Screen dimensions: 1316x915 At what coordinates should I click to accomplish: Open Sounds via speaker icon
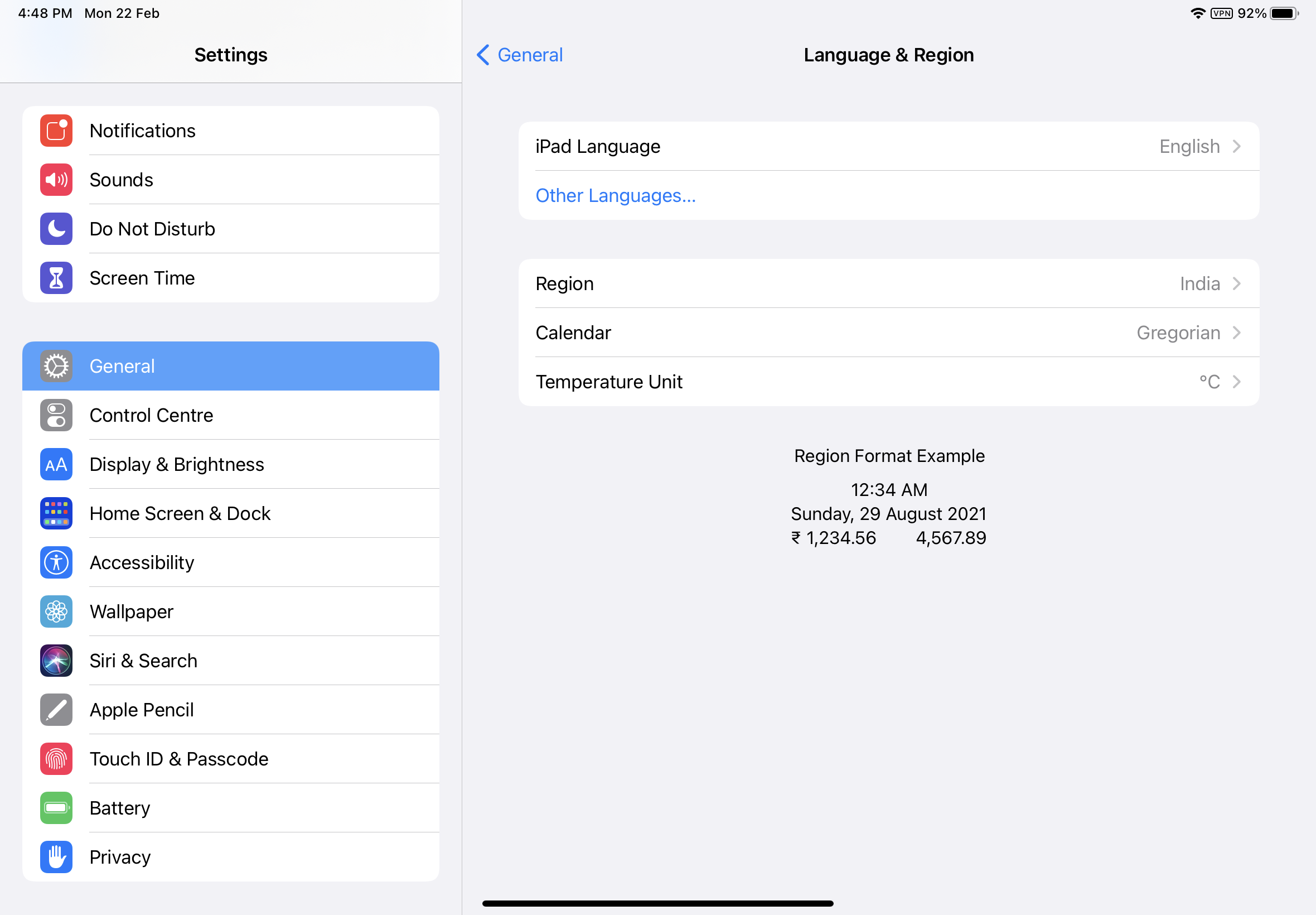click(x=56, y=180)
